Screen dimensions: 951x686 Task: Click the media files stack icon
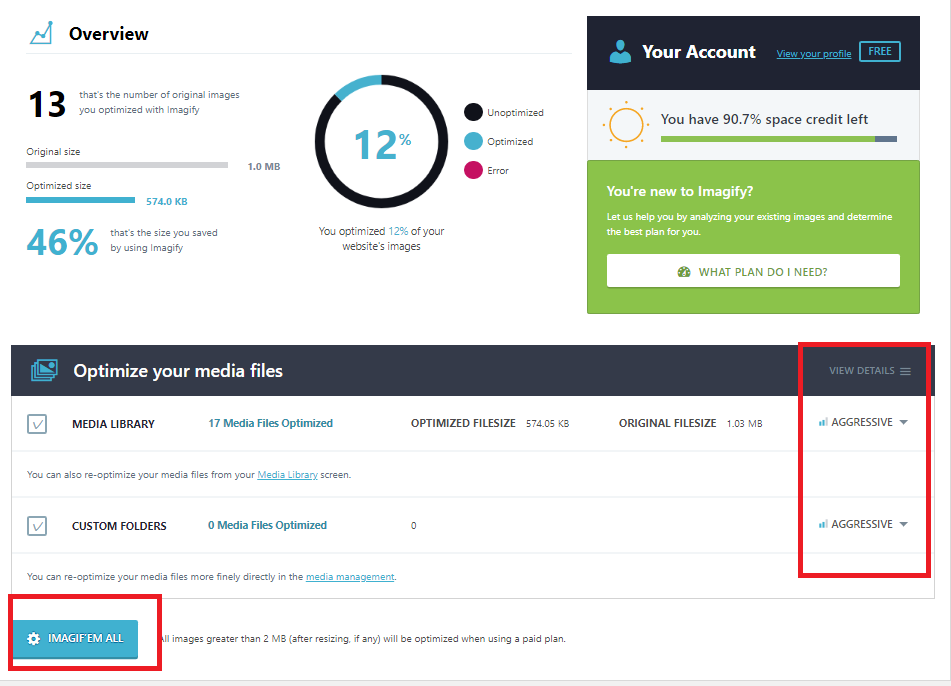tap(44, 370)
